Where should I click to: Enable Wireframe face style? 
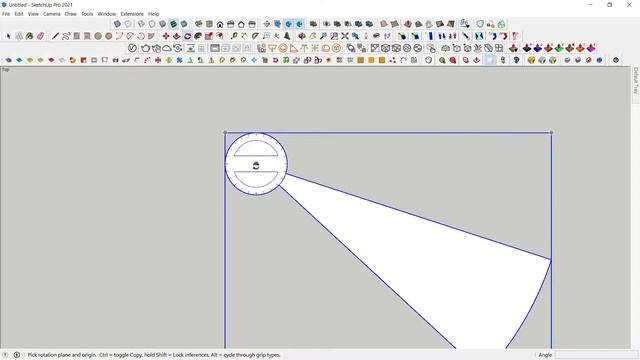[141, 24]
